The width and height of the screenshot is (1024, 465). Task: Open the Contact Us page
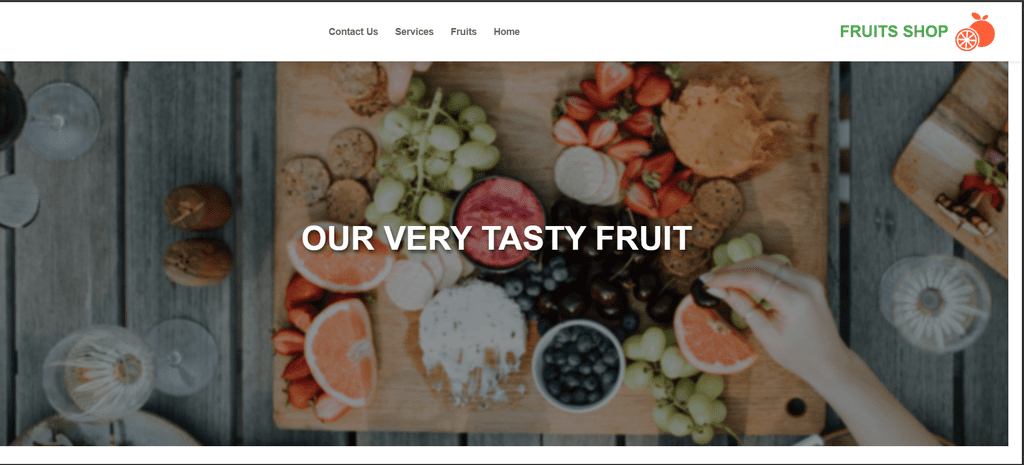[x=353, y=31]
